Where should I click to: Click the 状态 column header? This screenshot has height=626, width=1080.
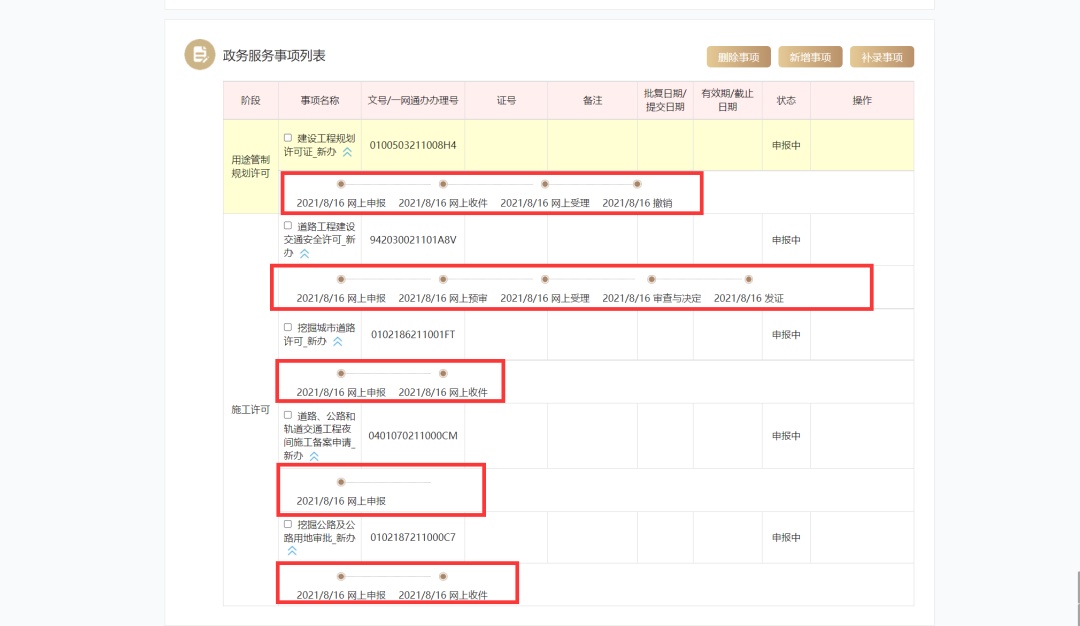tap(786, 101)
